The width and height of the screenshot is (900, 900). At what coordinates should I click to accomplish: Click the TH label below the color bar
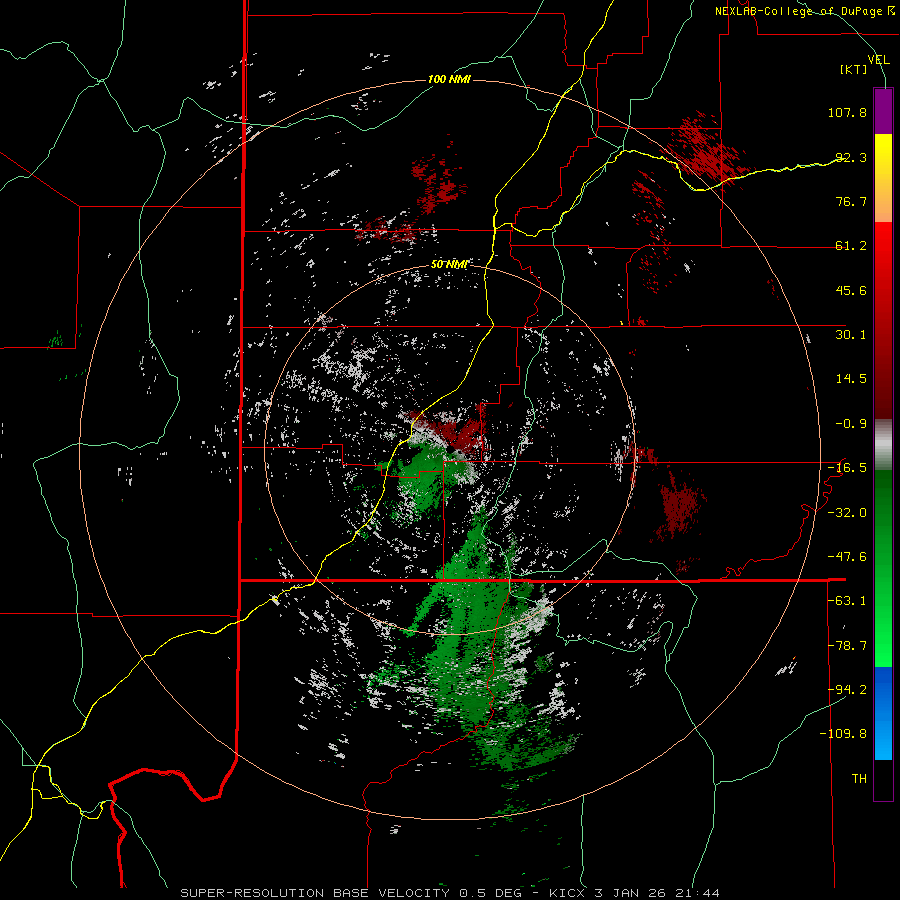[859, 779]
